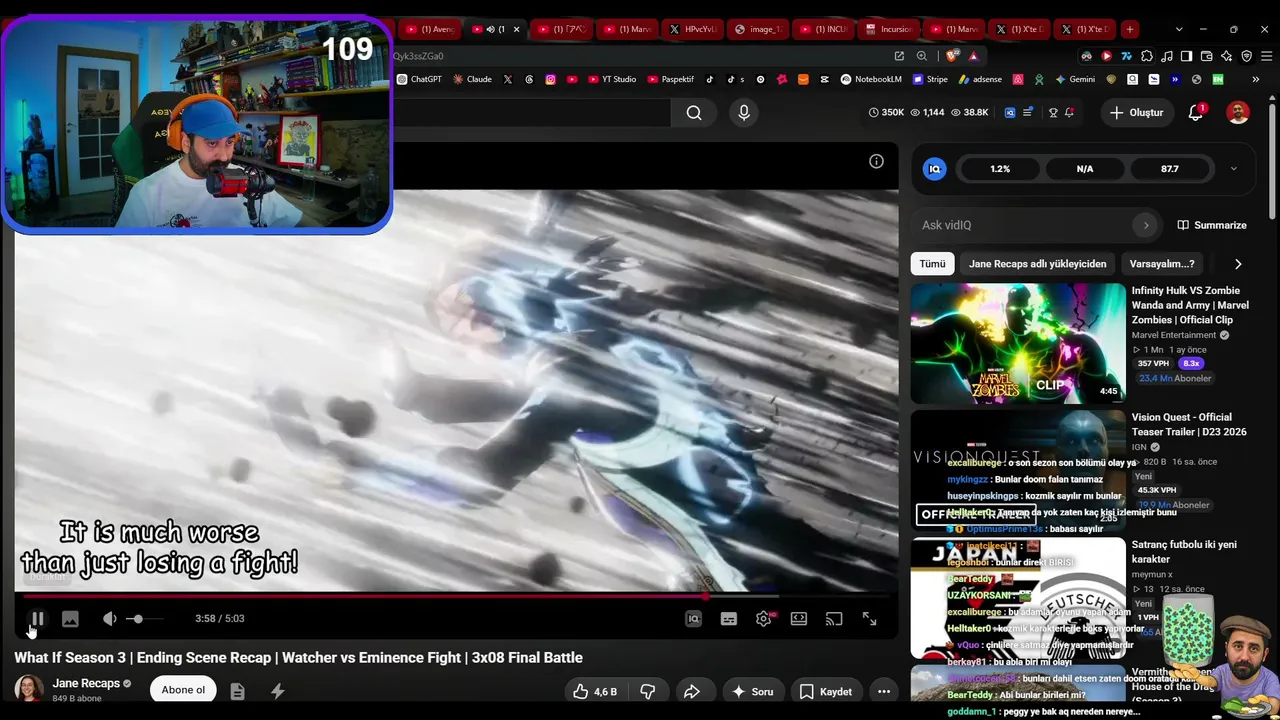Click the lightning bolt icon under the title
The width and height of the screenshot is (1280, 720).
[x=278, y=691]
